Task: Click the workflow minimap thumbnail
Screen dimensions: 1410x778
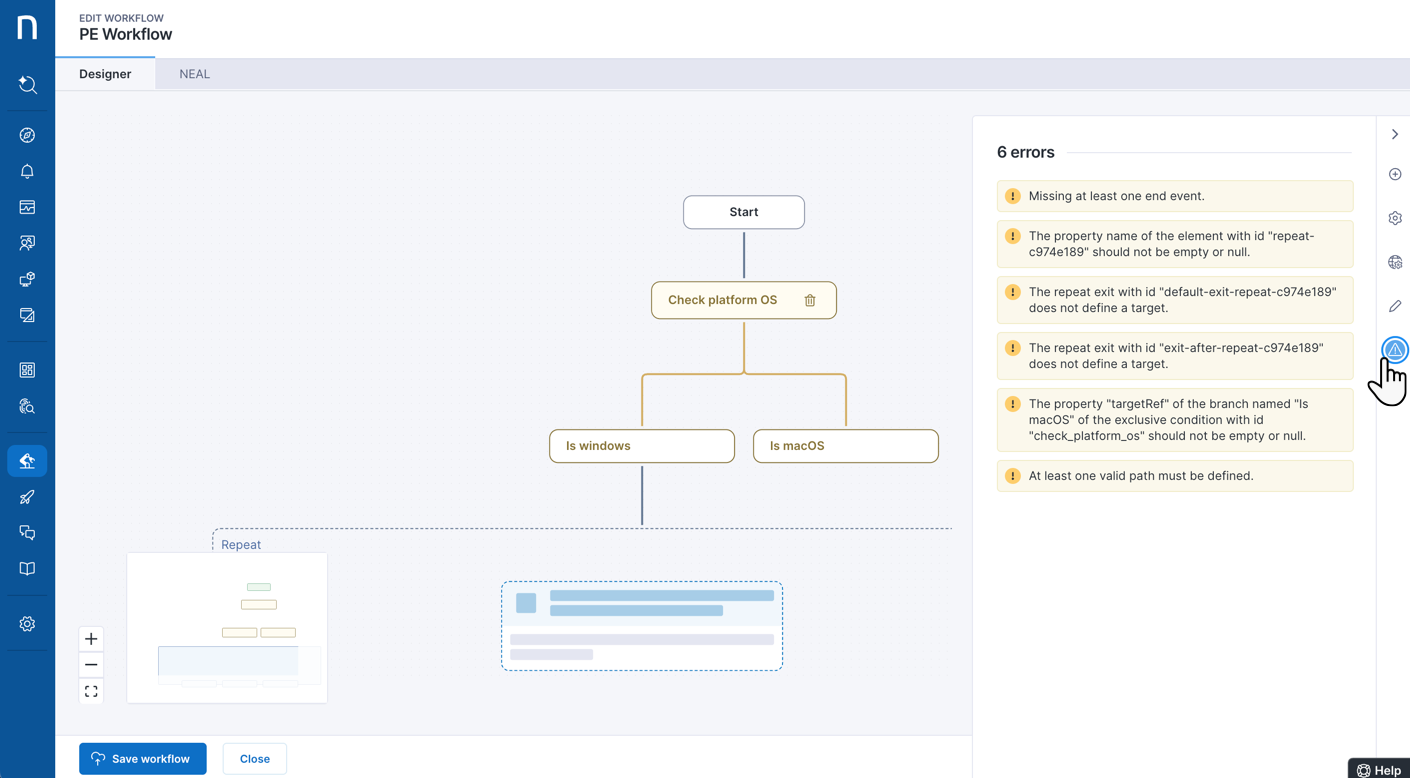Action: 227,628
